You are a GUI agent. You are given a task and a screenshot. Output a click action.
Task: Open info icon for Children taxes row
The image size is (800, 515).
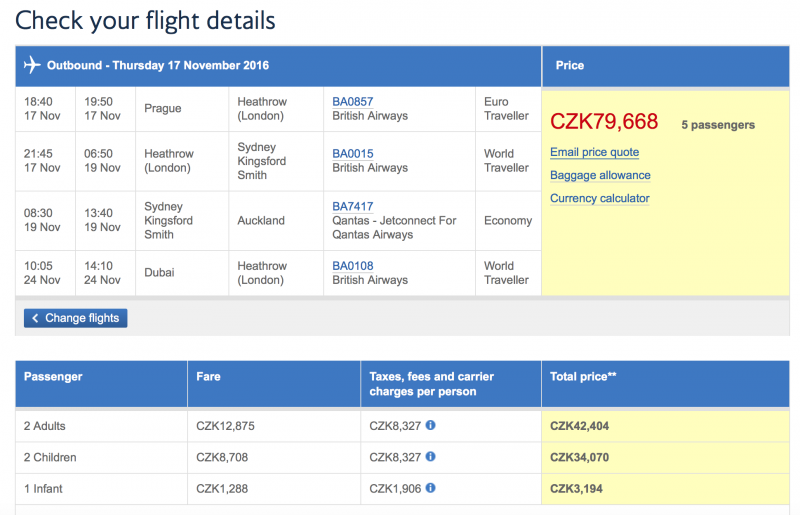click(431, 457)
